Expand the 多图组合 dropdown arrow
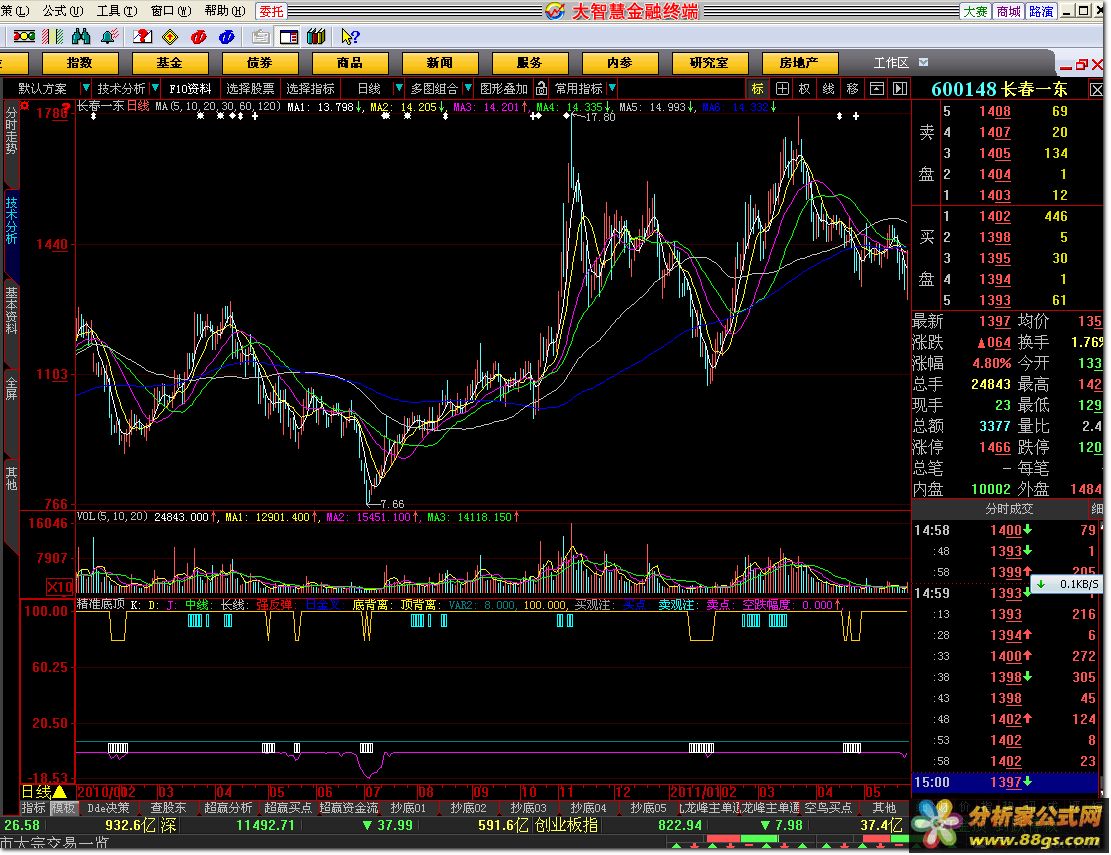 coord(468,88)
